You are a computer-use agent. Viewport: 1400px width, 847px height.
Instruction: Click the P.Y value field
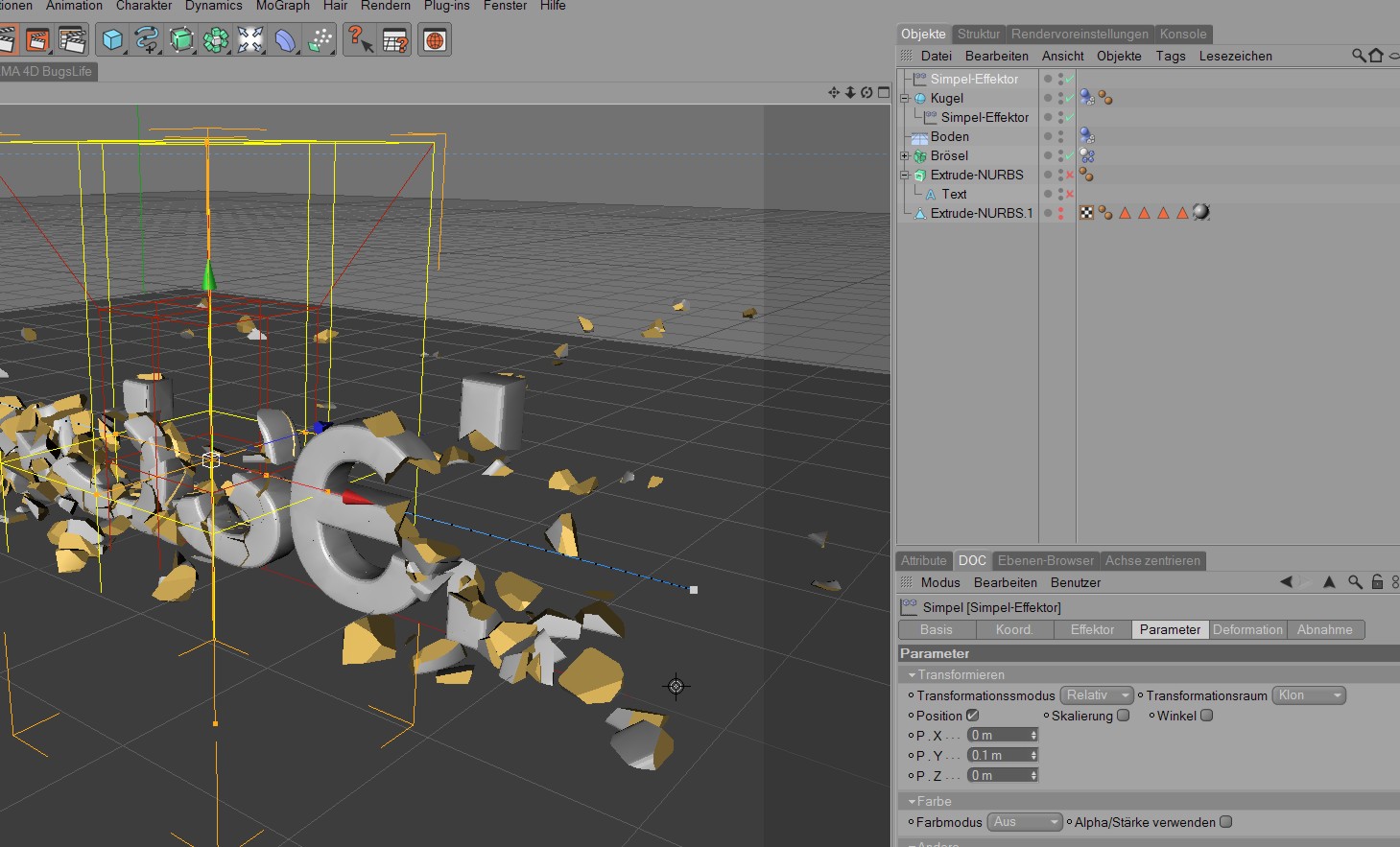pos(1003,755)
